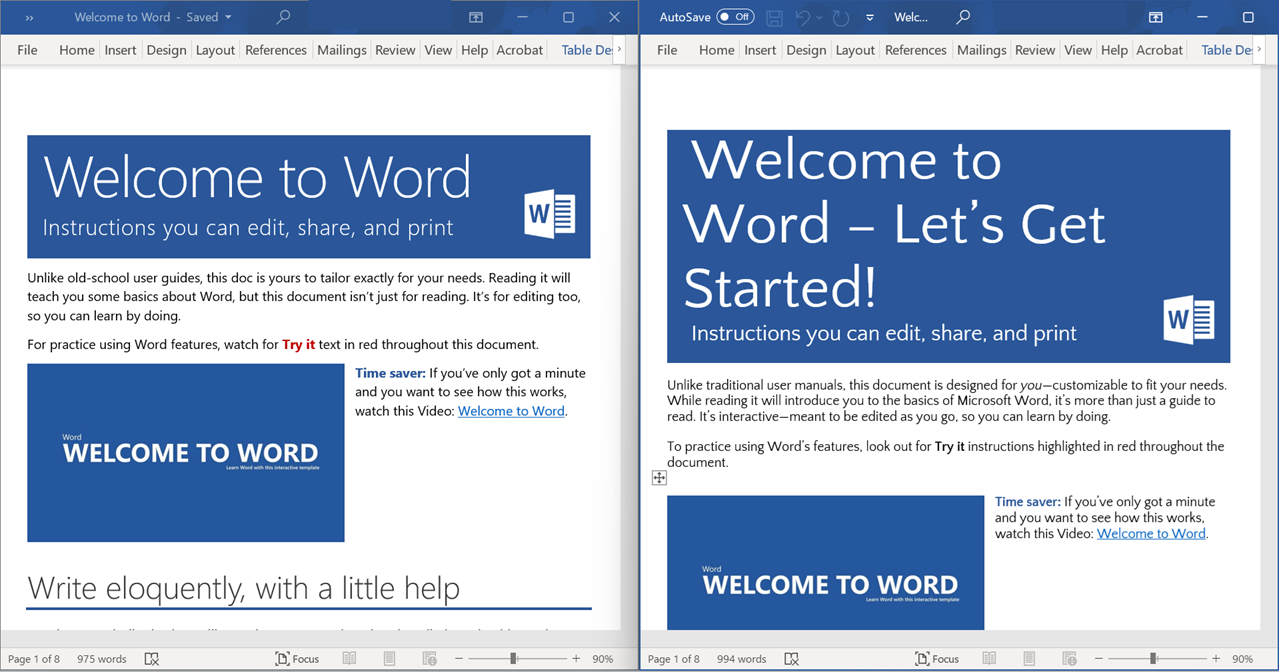Viewport: 1279px width, 672px height.
Task: Switch to Read Mode view in right window
Action: coord(989,658)
